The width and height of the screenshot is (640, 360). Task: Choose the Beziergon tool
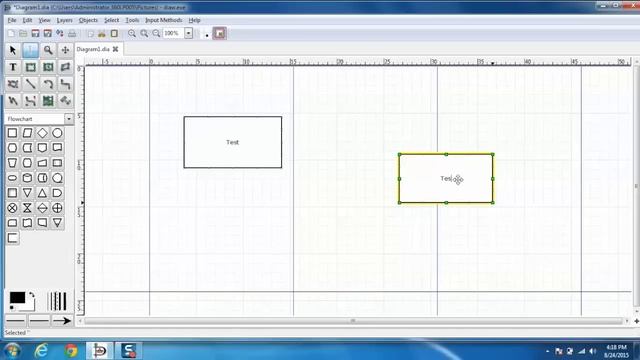pyautogui.click(x=13, y=84)
